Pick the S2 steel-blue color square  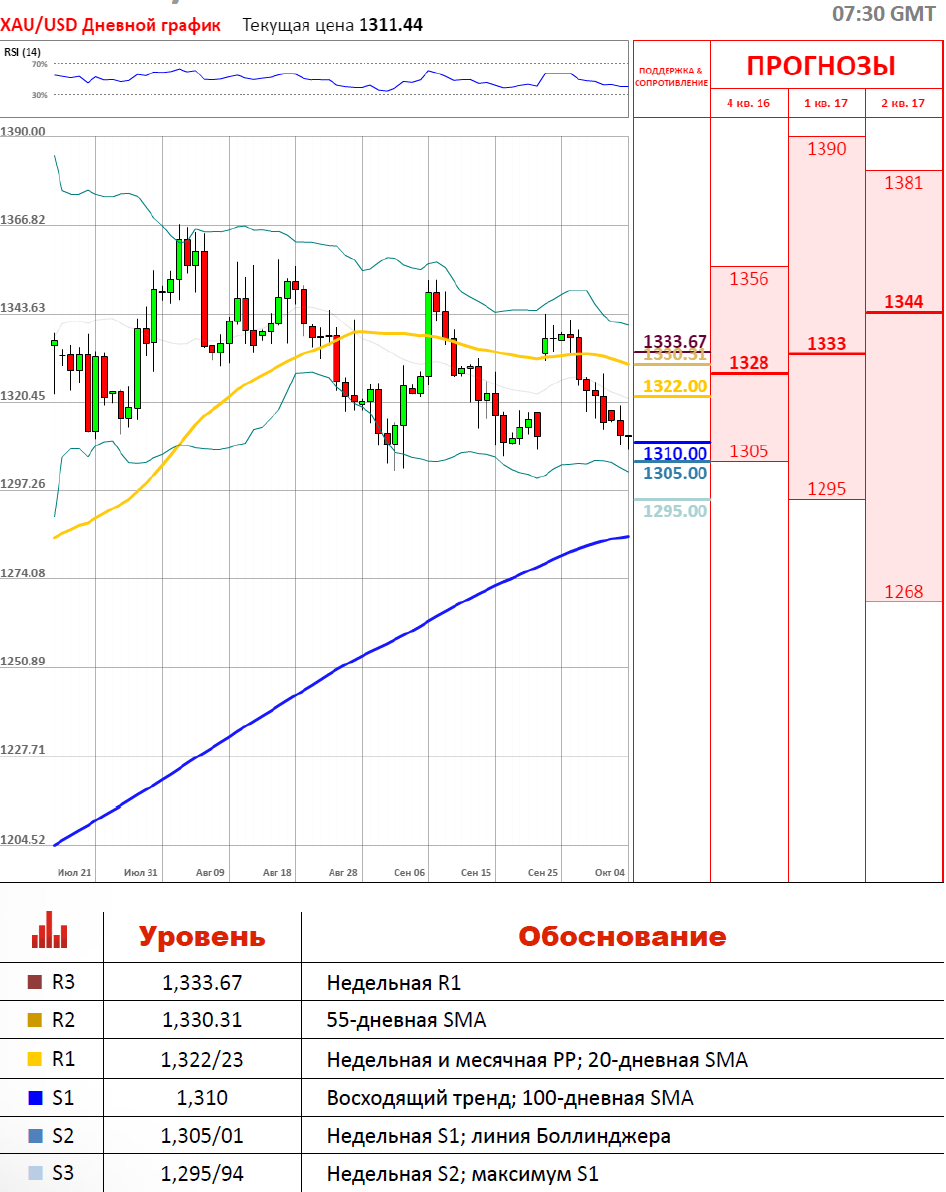click(x=35, y=1136)
